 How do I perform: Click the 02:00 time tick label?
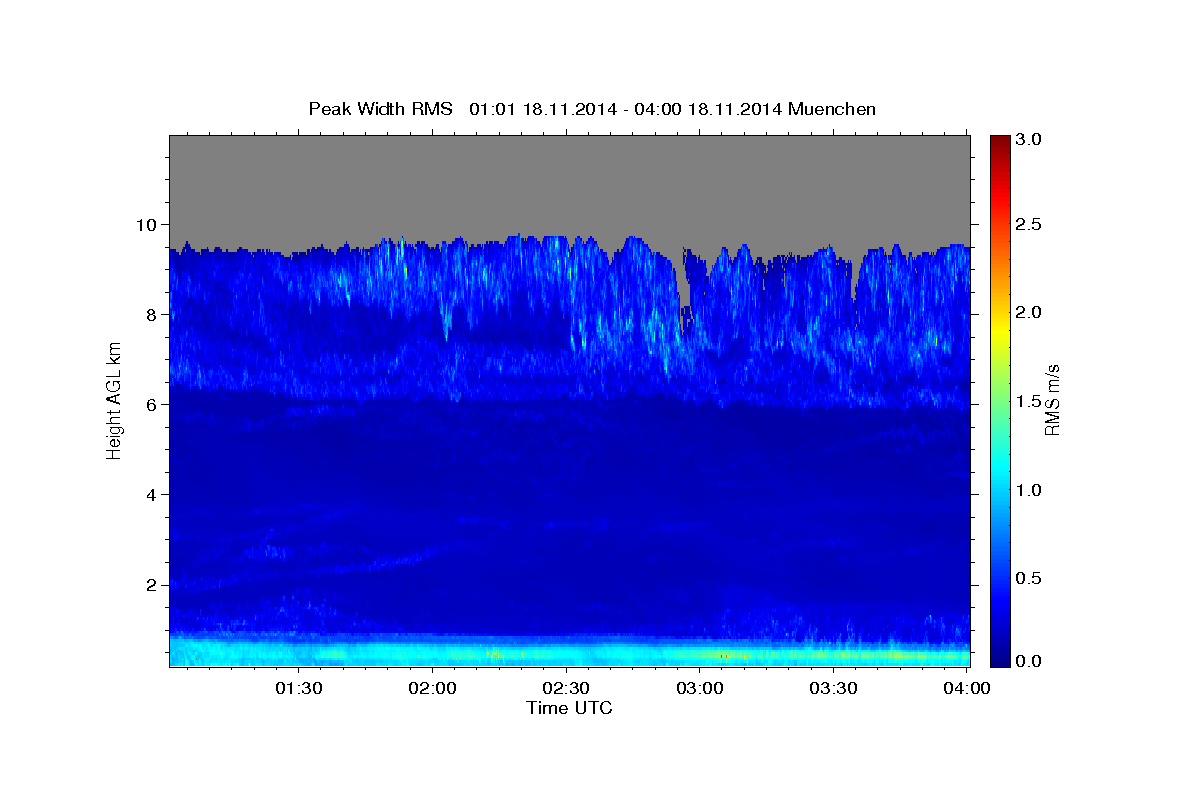pos(432,688)
